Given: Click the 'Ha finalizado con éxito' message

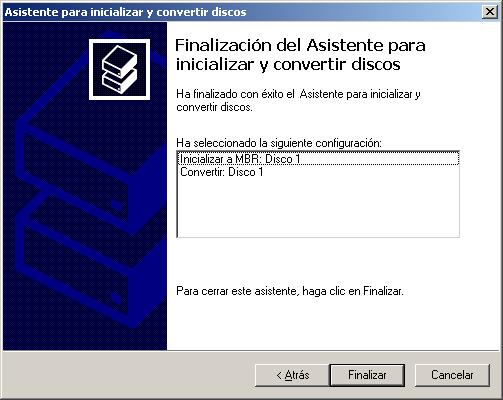Looking at the screenshot, I should coord(298,101).
